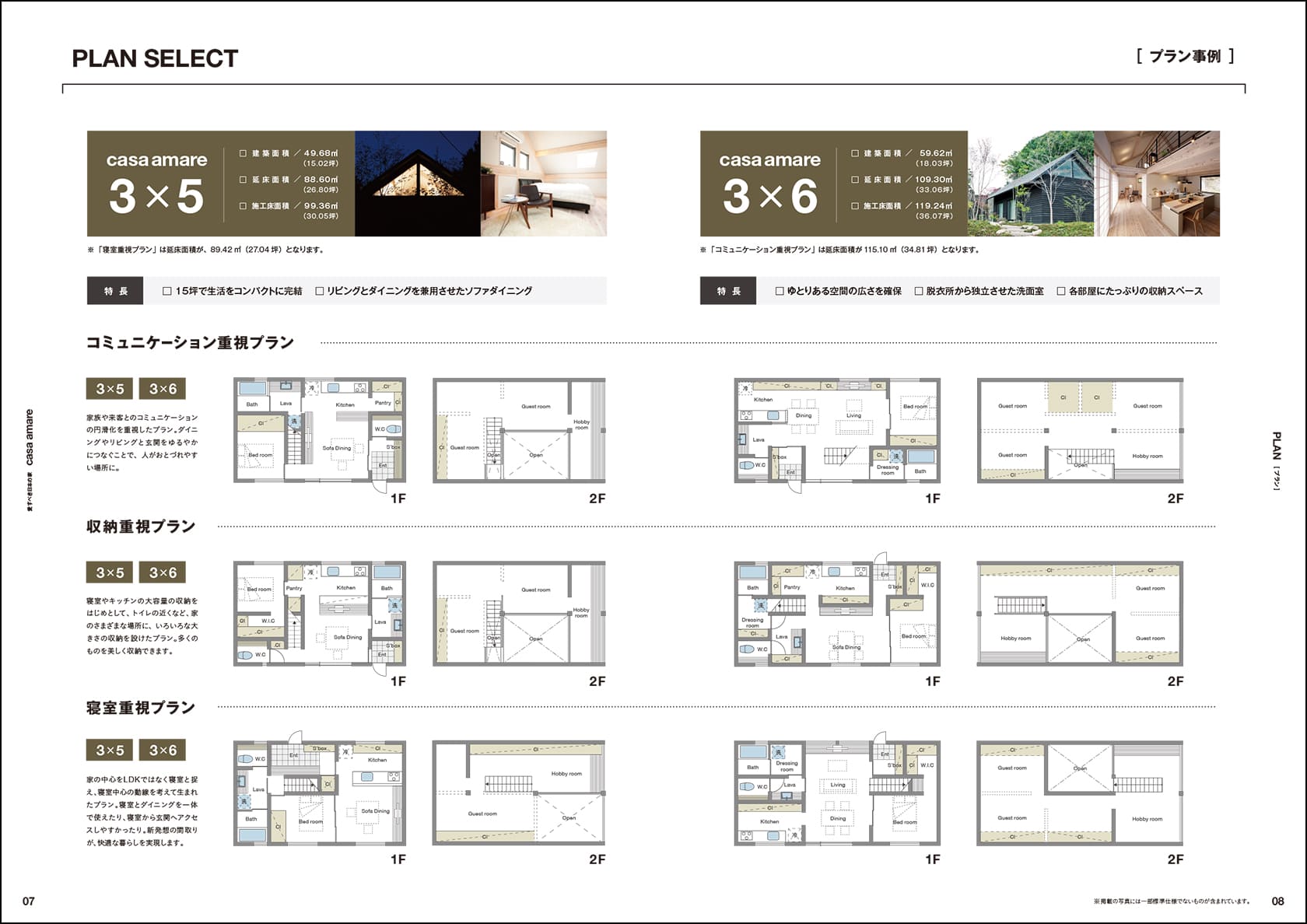Click page number 07
The height and width of the screenshot is (924, 1307).
pyautogui.click(x=29, y=901)
